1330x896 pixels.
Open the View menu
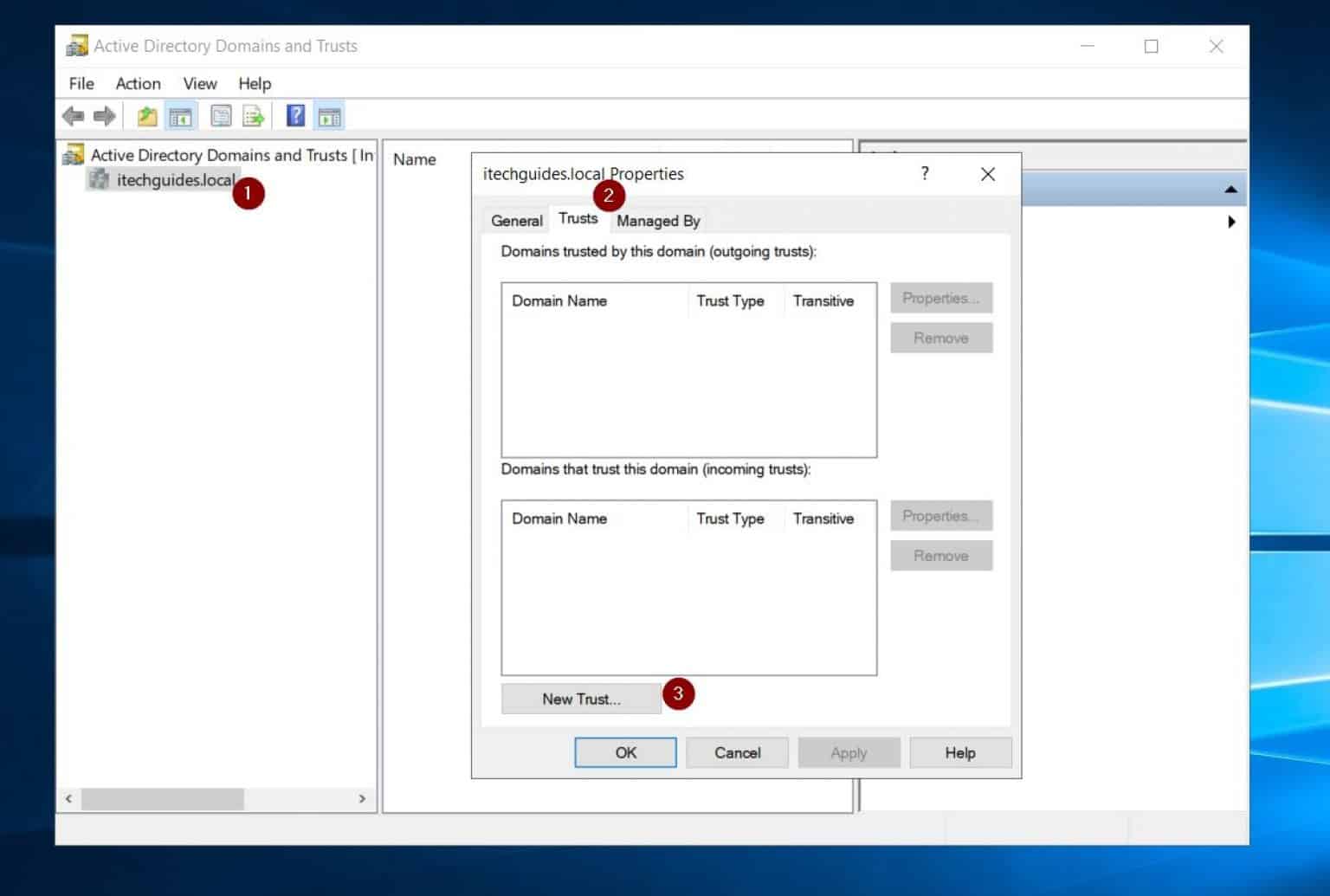pyautogui.click(x=199, y=83)
